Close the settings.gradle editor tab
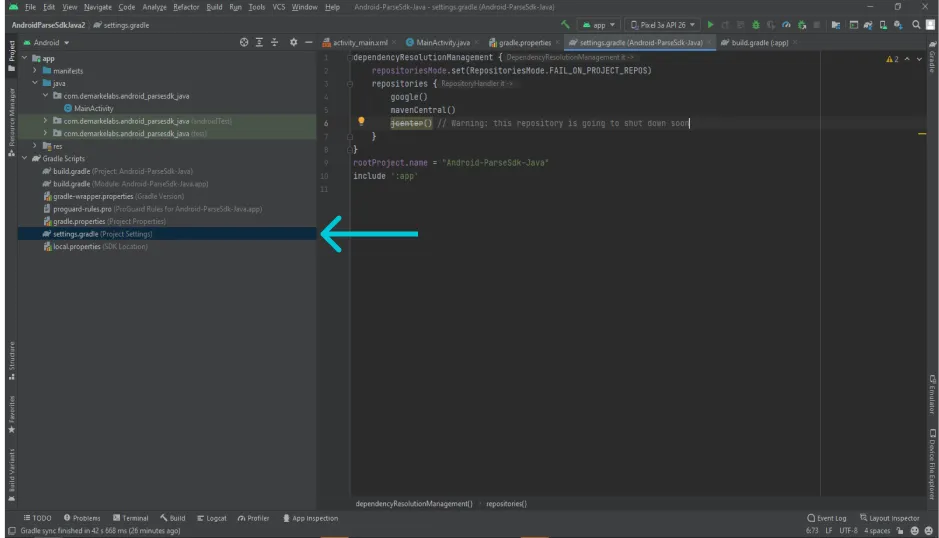 (x=710, y=43)
